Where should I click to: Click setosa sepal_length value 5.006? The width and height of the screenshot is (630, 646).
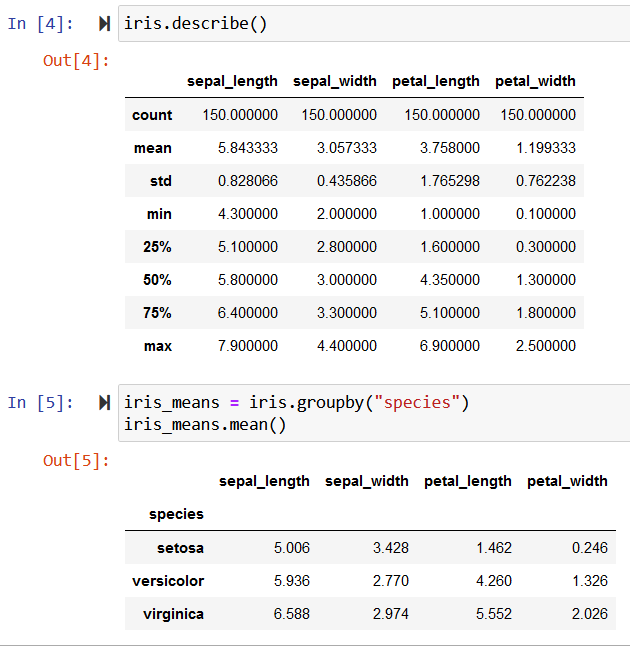292,548
